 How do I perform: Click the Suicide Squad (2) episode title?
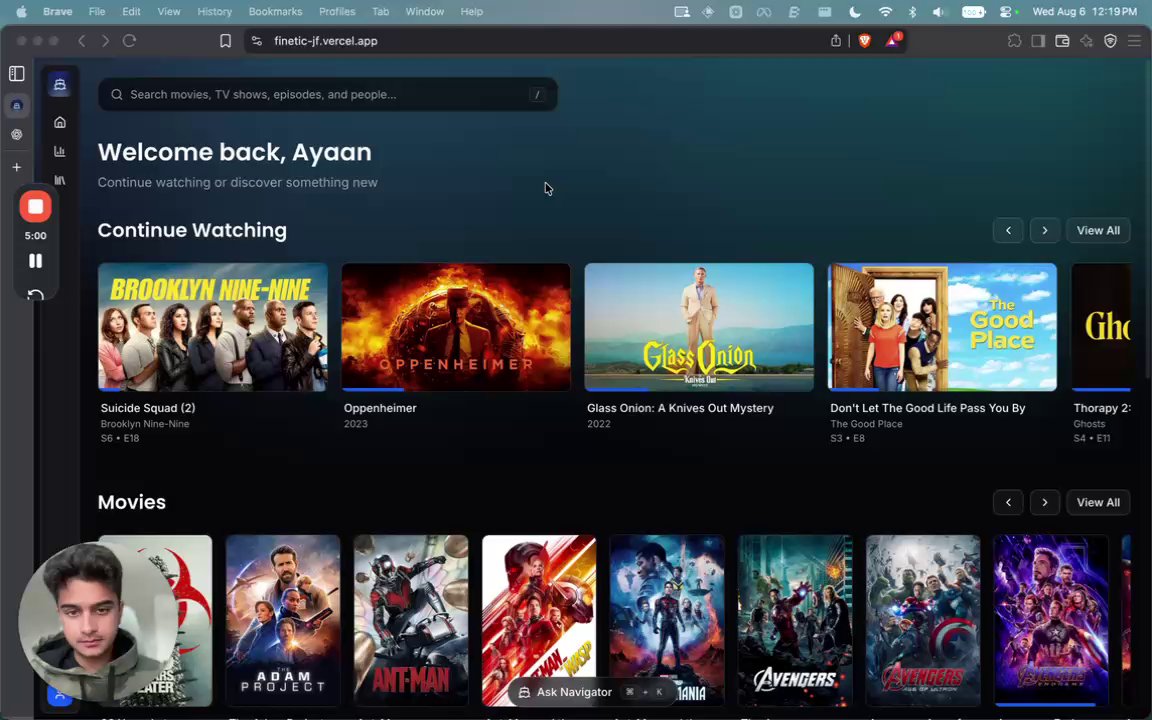click(x=148, y=408)
